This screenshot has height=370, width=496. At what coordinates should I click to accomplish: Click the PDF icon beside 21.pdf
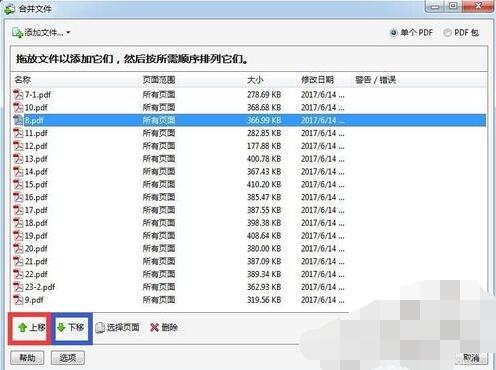[x=18, y=261]
